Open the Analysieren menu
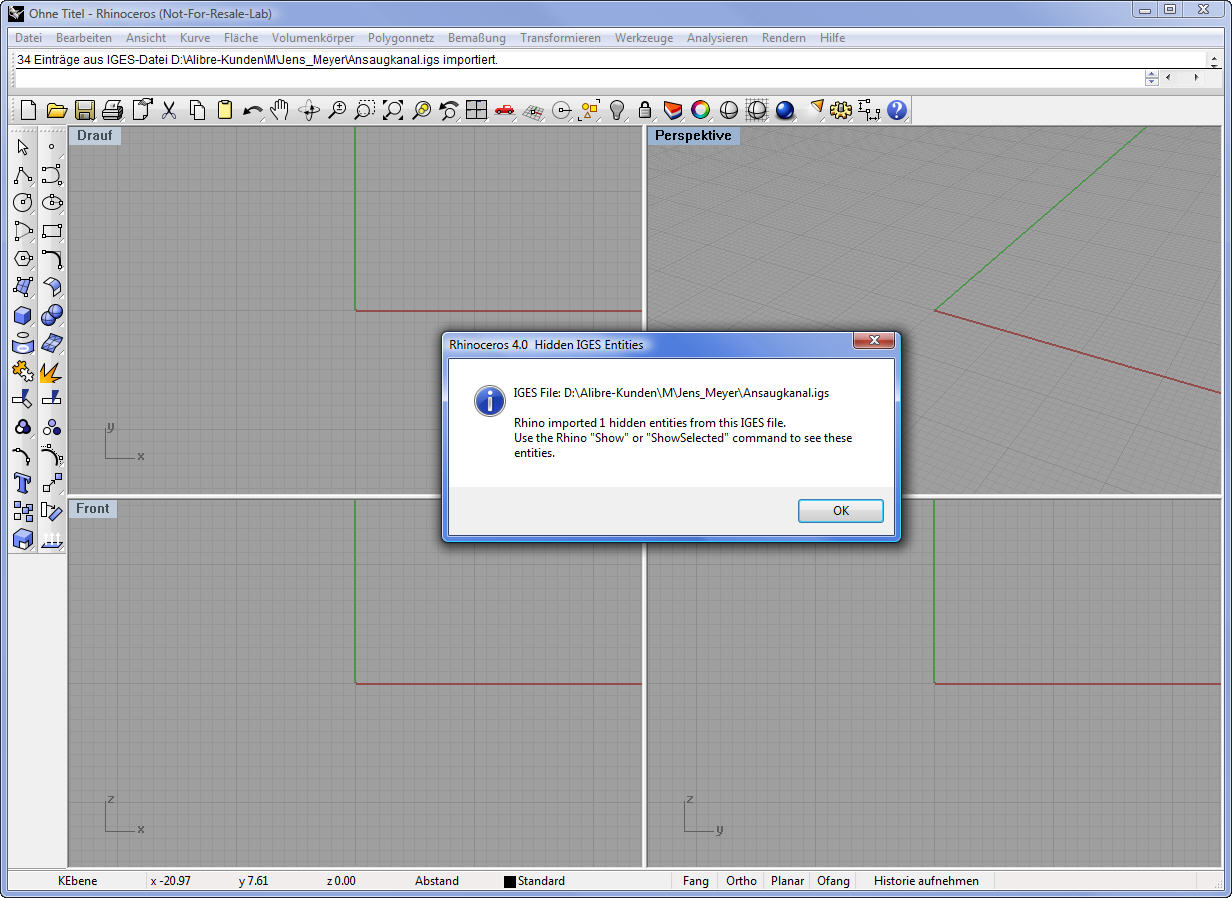This screenshot has height=898, width=1232. 717,38
